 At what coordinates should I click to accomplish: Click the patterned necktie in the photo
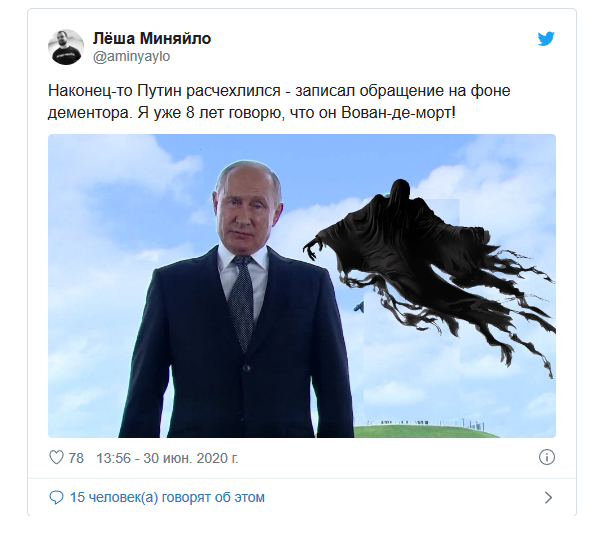point(242,303)
